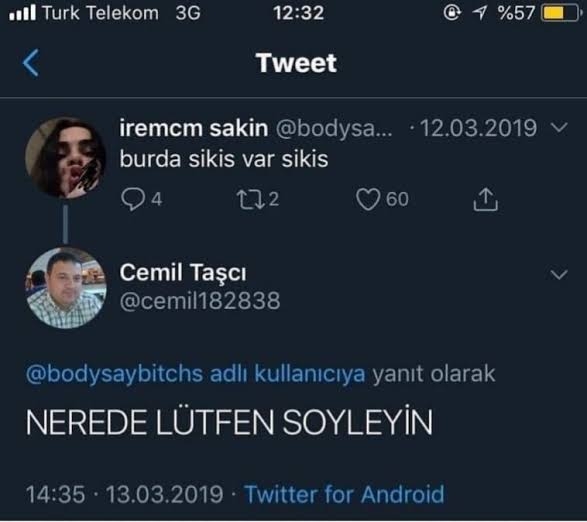
Task: Open options chevron on Cemil Taşcı tweet
Action: click(559, 274)
